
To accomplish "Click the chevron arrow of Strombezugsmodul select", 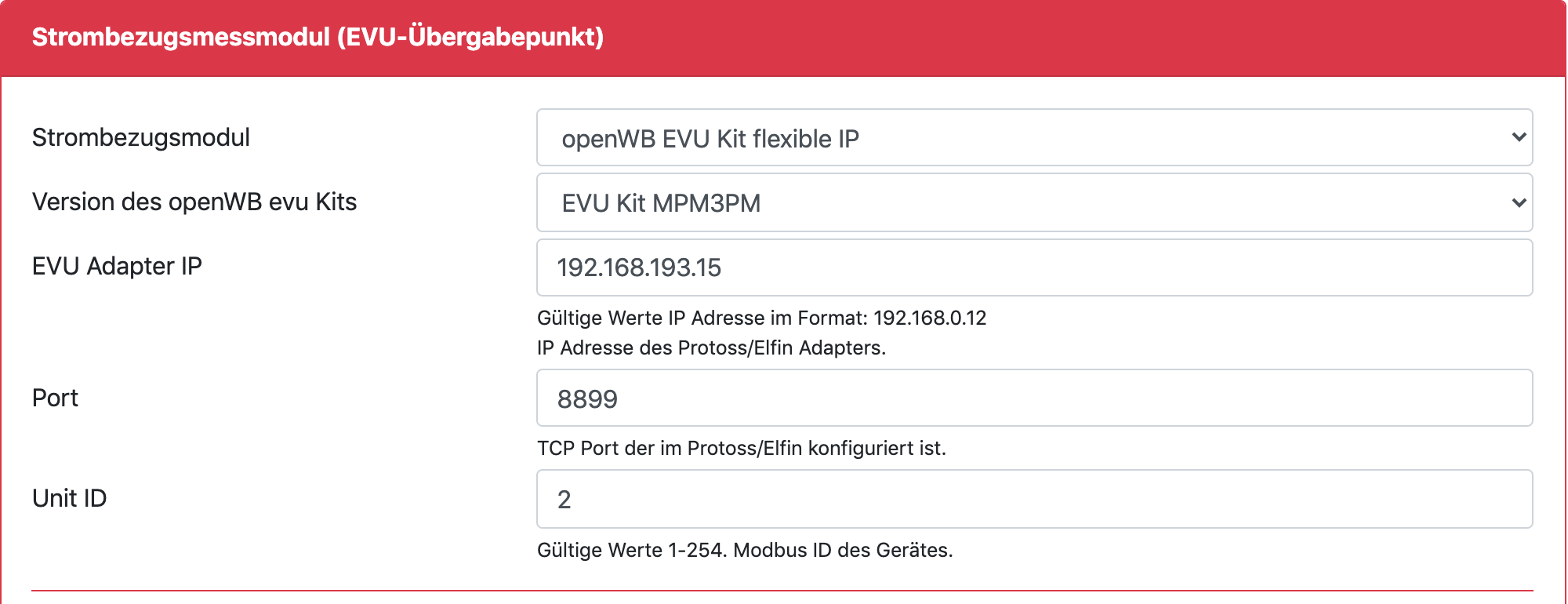I will click(1518, 138).
